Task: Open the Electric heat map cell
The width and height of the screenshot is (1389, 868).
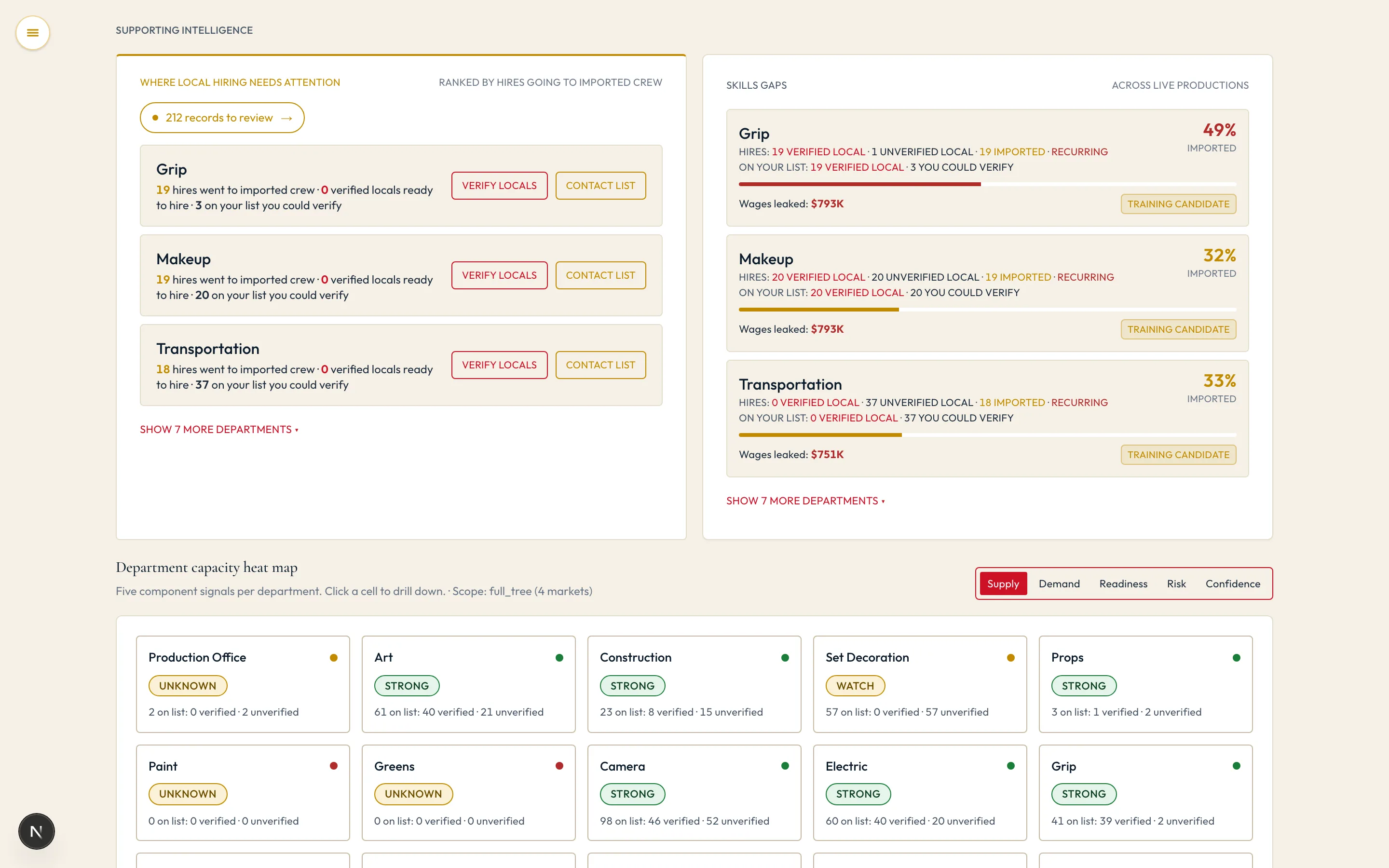Action: 920,792
